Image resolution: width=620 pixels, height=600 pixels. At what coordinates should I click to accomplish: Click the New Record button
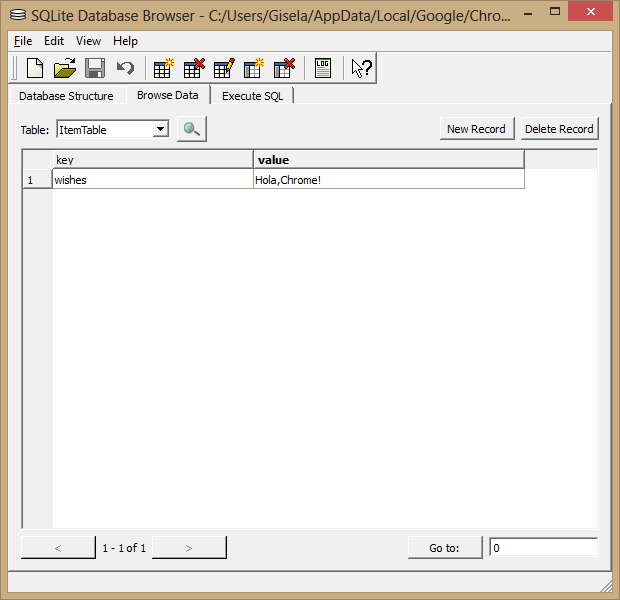(x=476, y=129)
